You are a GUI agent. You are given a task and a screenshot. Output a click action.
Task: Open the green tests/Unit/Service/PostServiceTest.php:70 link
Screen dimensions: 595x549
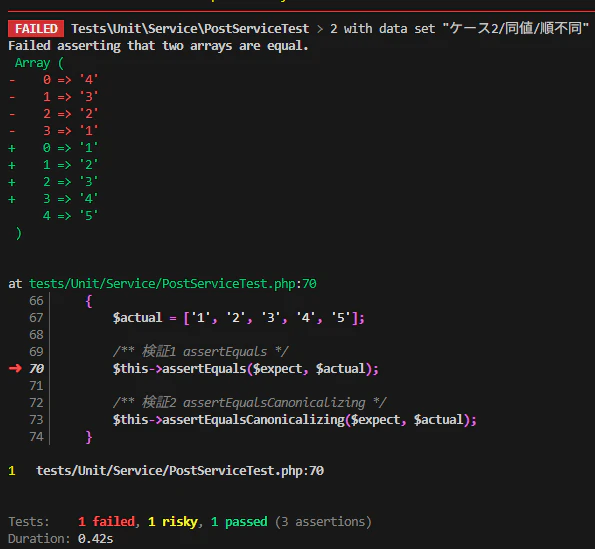click(173, 283)
